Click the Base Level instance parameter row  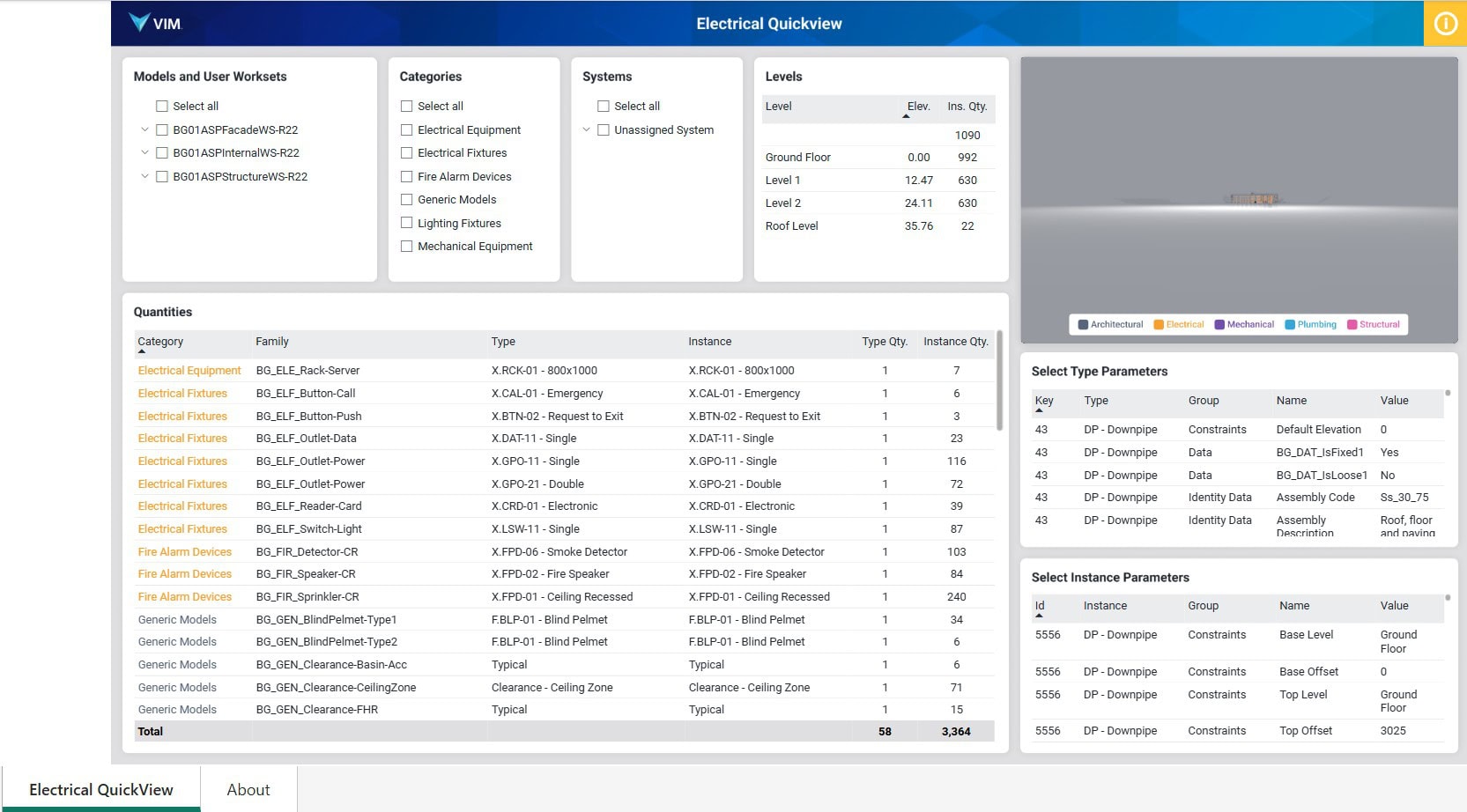coord(1238,642)
